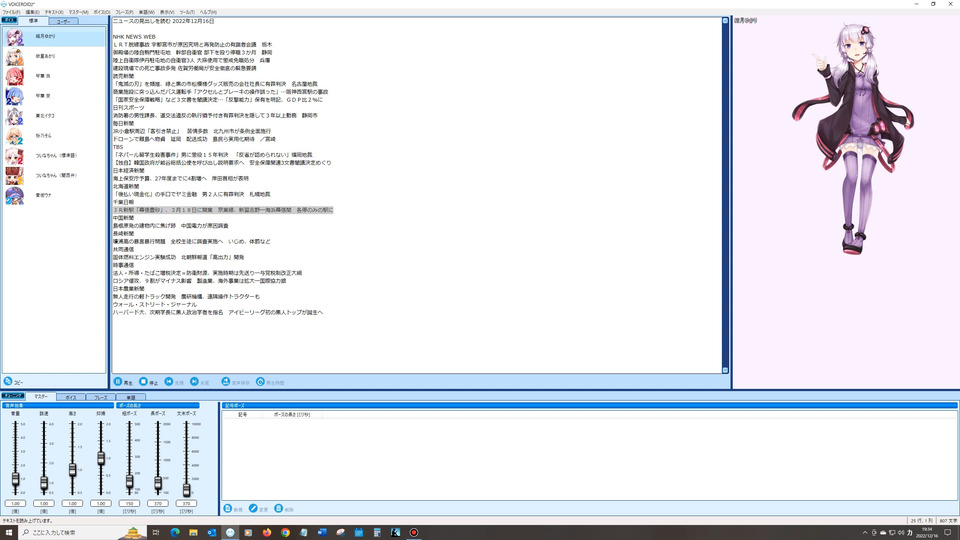Image resolution: width=960 pixels, height=540 pixels.
Task: Click the 削除 delete pause symbol icon
Action: coord(279,509)
